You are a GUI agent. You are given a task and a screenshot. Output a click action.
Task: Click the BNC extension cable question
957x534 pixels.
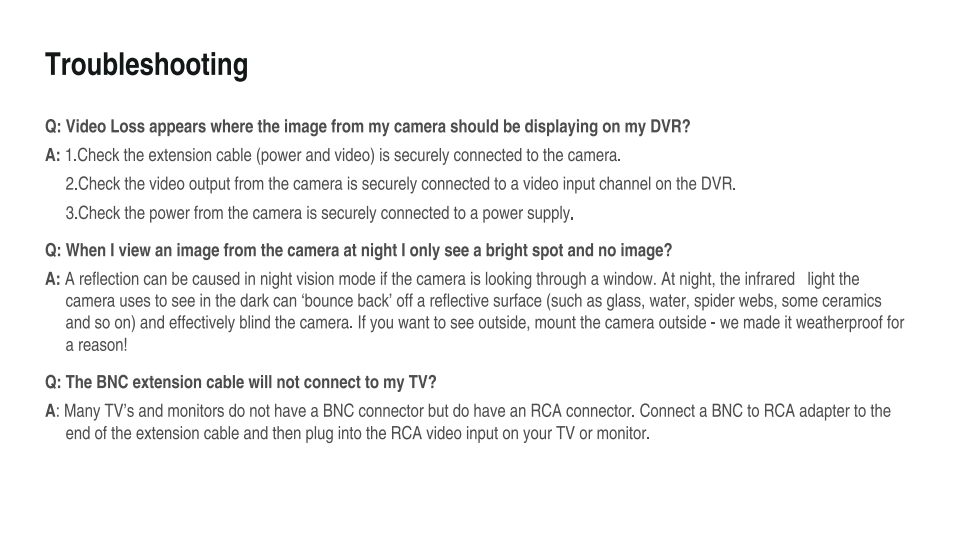pos(241,382)
